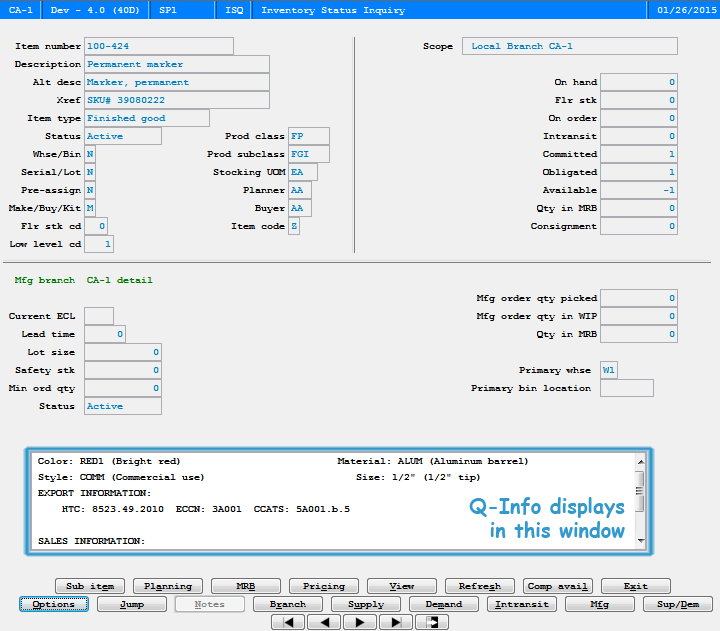Screen dimensions: 720x631
Task: Open the Branch button
Action: click(287, 604)
